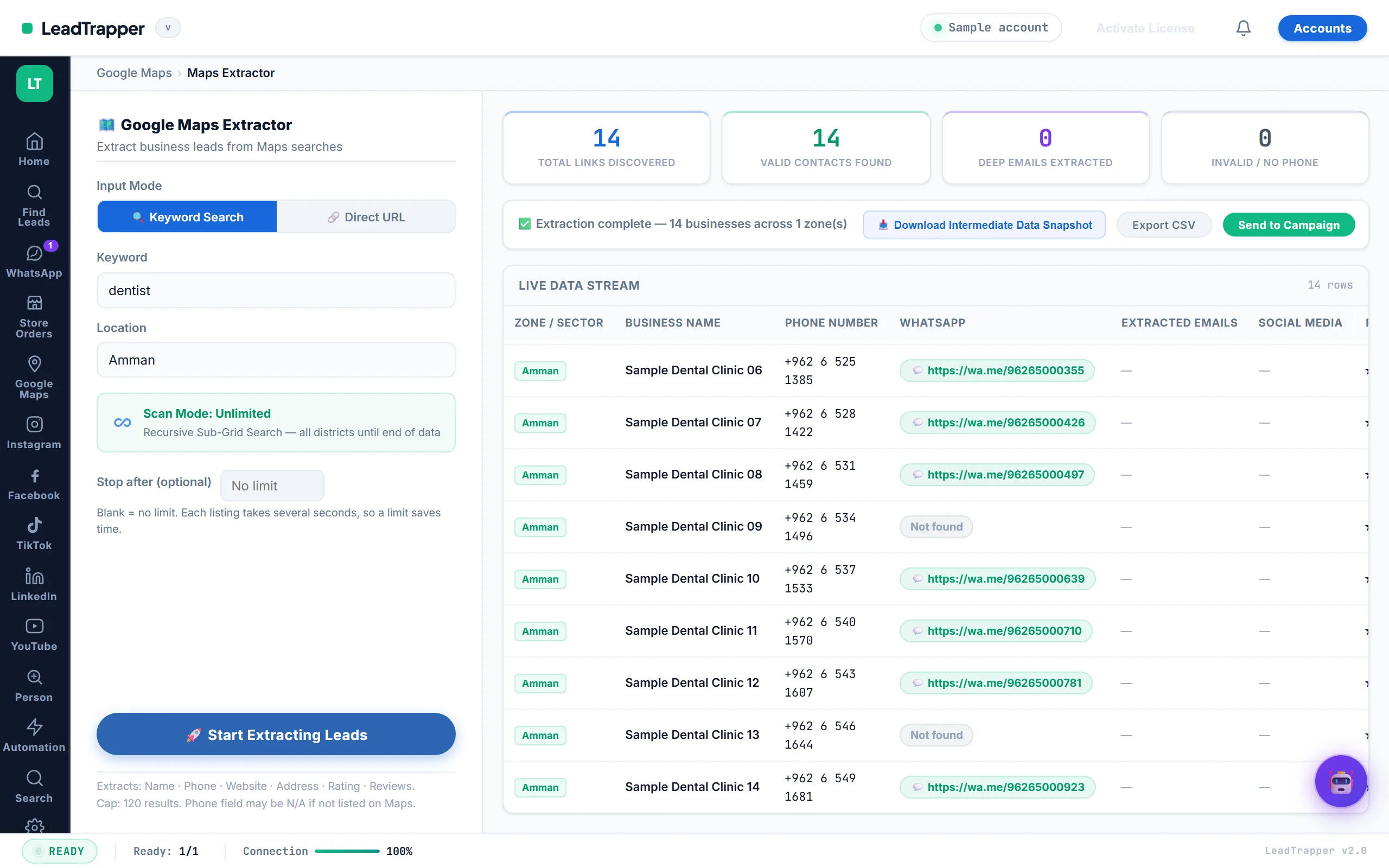Send results to Campaign
This screenshot has height=868, width=1389.
pyautogui.click(x=1289, y=225)
